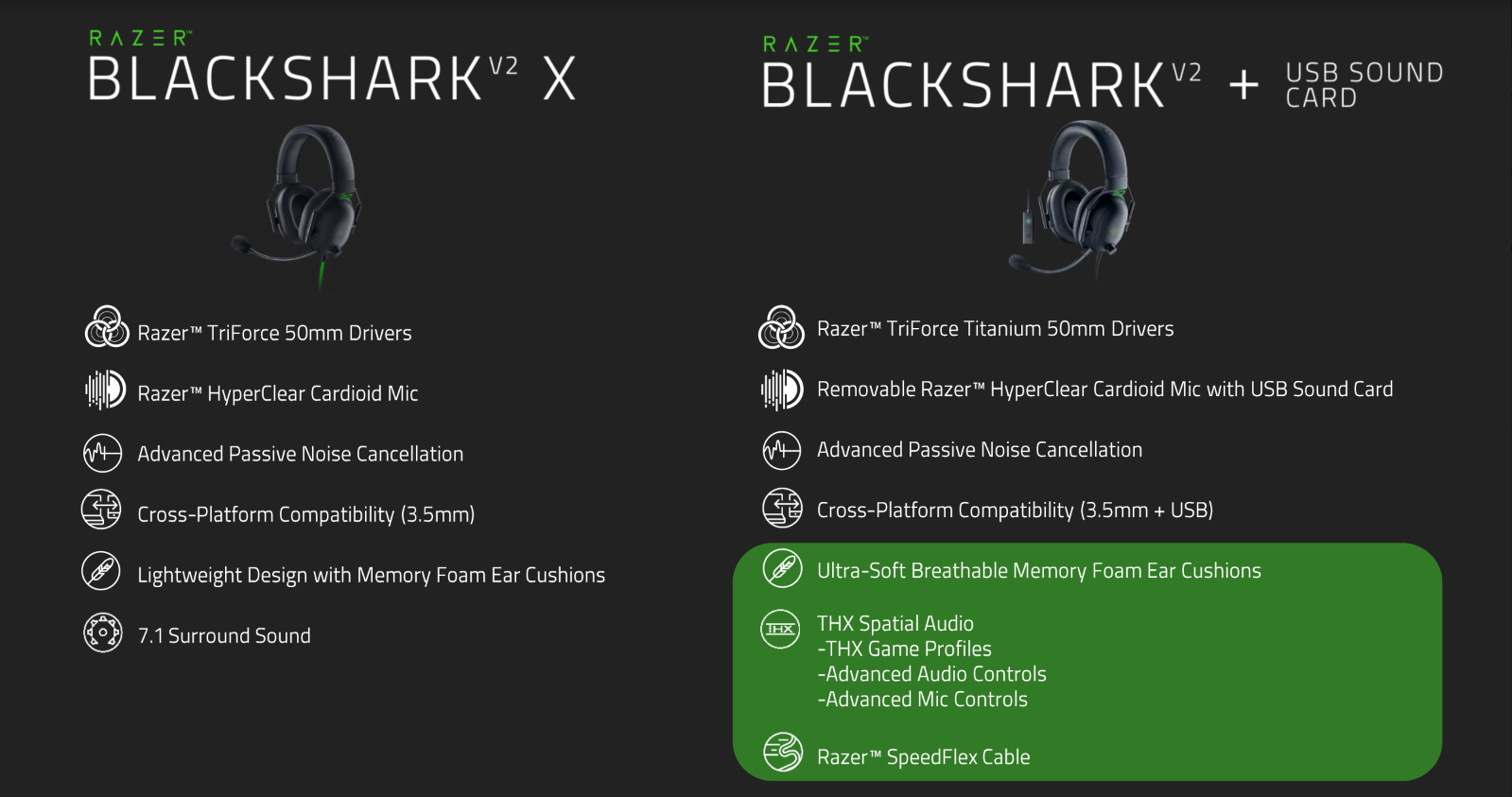1512x797 pixels.
Task: Click Removable Razer HyperClear Cardioid Mic text
Action: [1104, 390]
